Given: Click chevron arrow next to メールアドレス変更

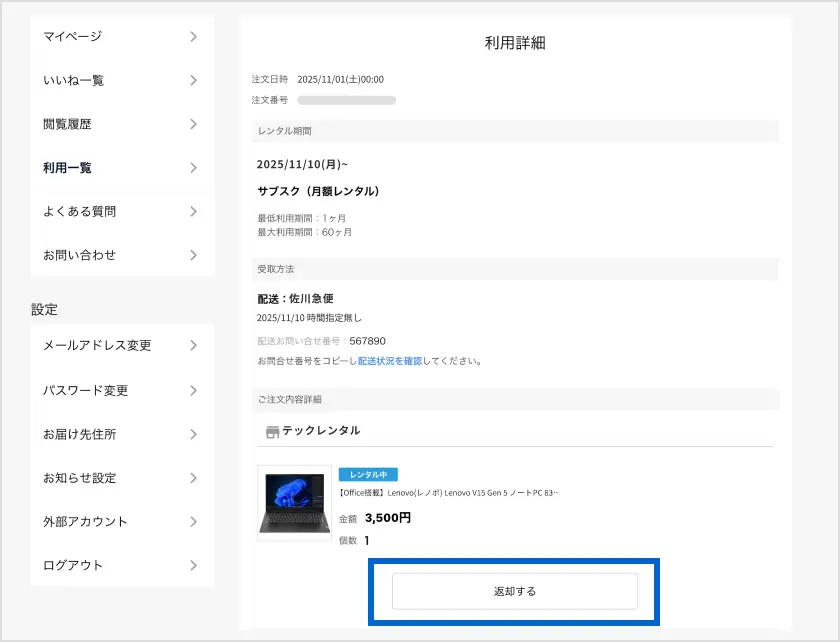Looking at the screenshot, I should click(x=193, y=346).
